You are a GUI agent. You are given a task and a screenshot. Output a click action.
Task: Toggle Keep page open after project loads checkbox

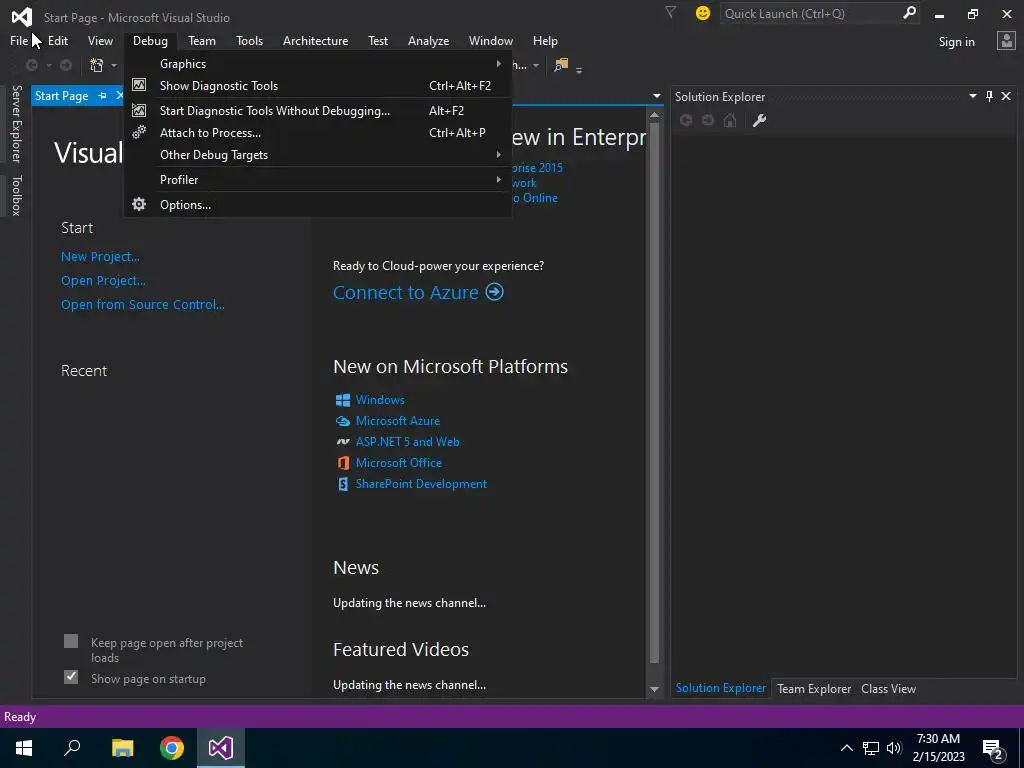coord(71,641)
